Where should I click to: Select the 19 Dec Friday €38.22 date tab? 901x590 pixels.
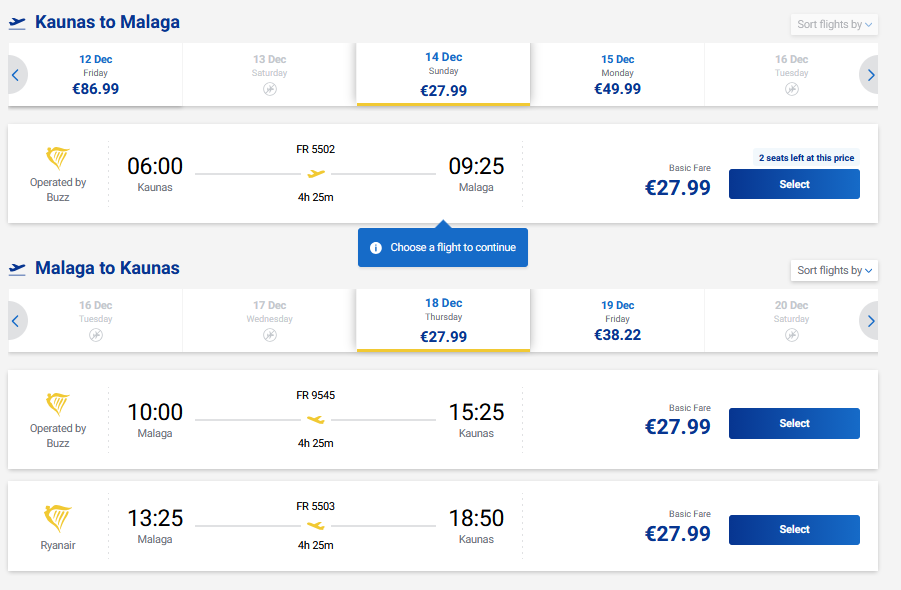[617, 321]
